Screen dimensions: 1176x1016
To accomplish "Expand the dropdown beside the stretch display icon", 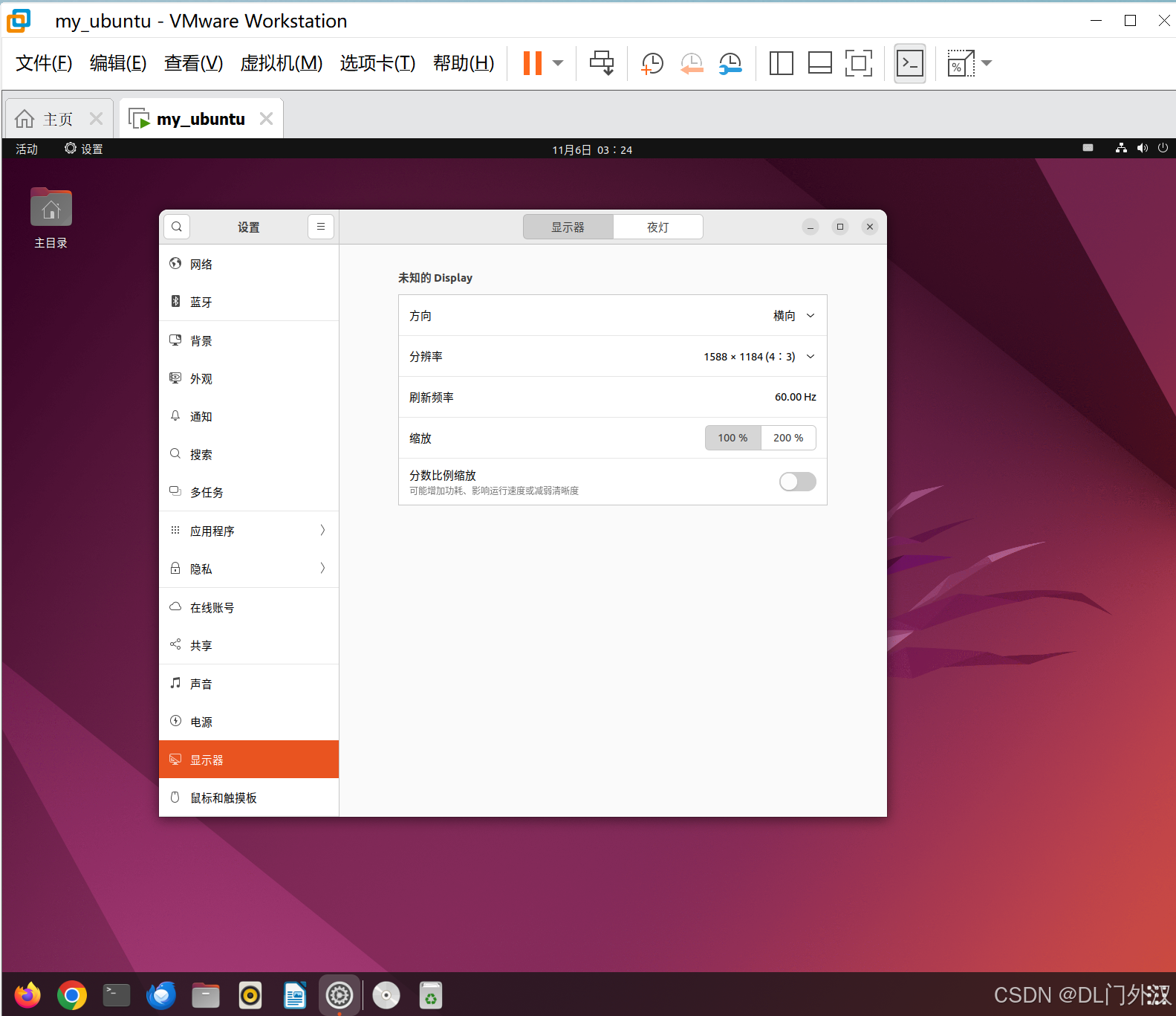I will click(x=987, y=63).
